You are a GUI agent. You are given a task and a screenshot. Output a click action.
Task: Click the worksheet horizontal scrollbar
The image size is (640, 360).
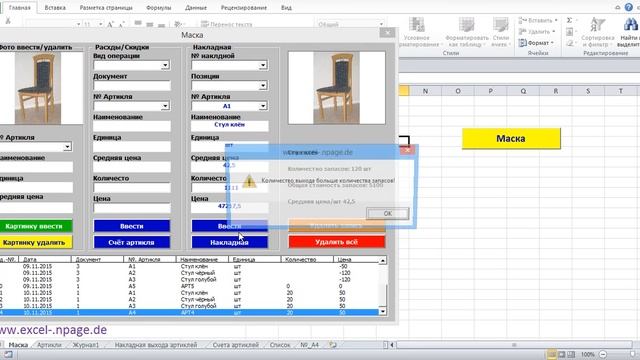pos(514,345)
